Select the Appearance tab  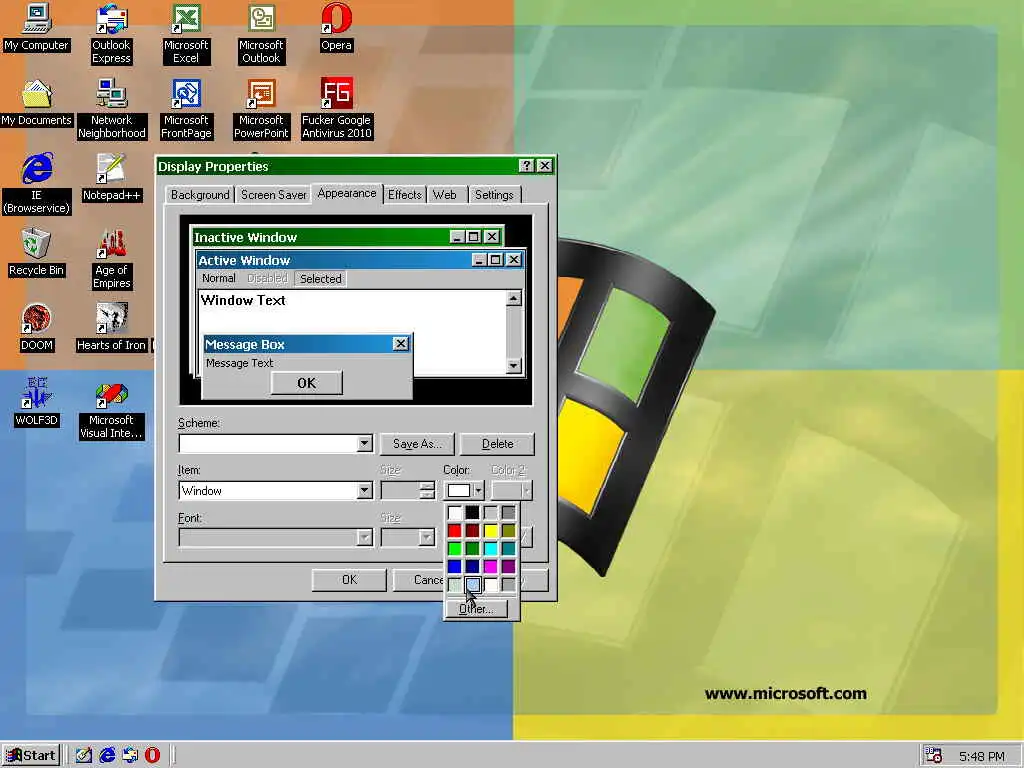[x=347, y=193]
